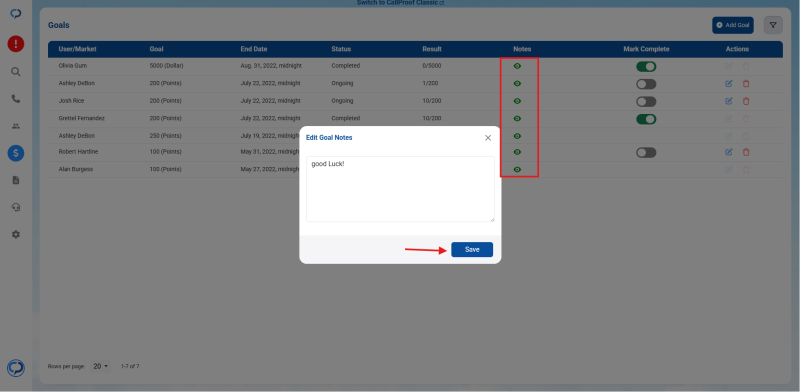Toggle Mark Complete for Josh Rice
Viewport: 800px width, 392px height.
tap(646, 102)
